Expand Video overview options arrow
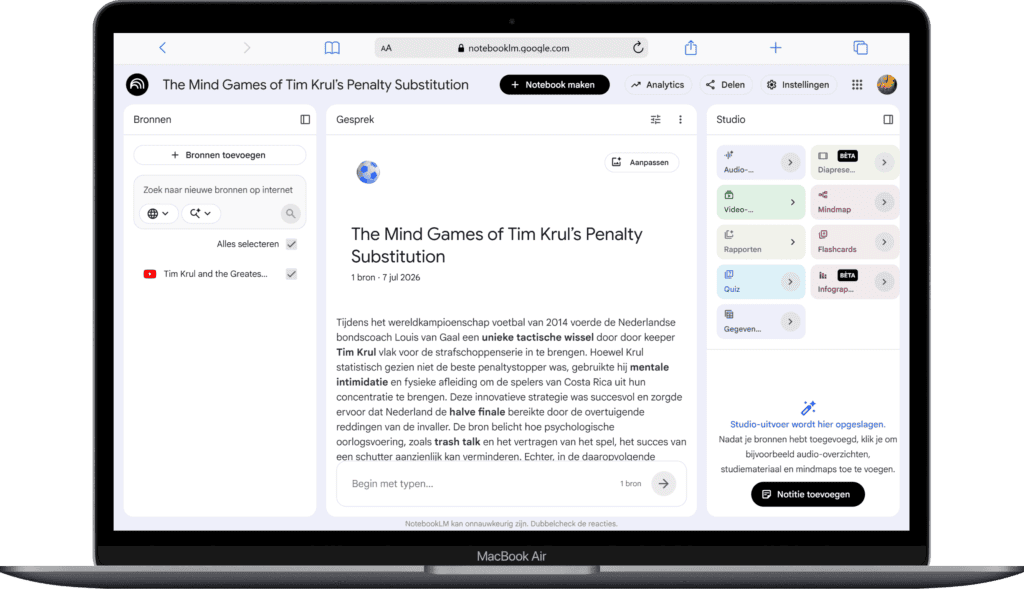Screen dimensions: 1024x589 tap(793, 202)
